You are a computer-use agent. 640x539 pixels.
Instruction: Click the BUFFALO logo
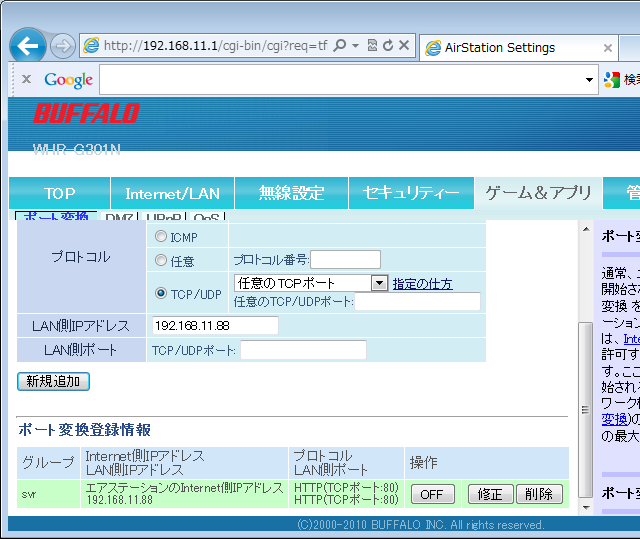coord(87,113)
